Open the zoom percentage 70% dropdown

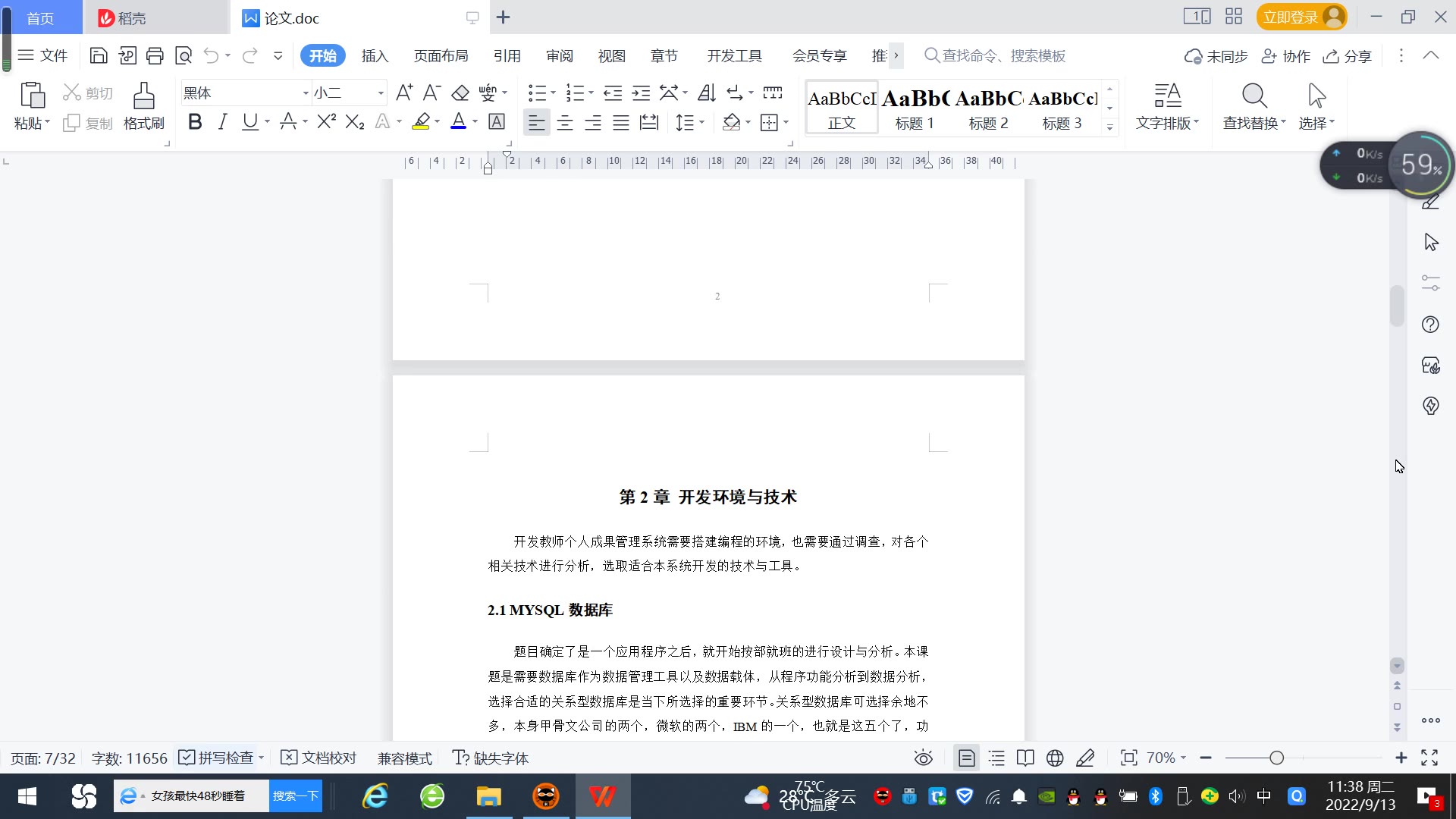[1166, 758]
